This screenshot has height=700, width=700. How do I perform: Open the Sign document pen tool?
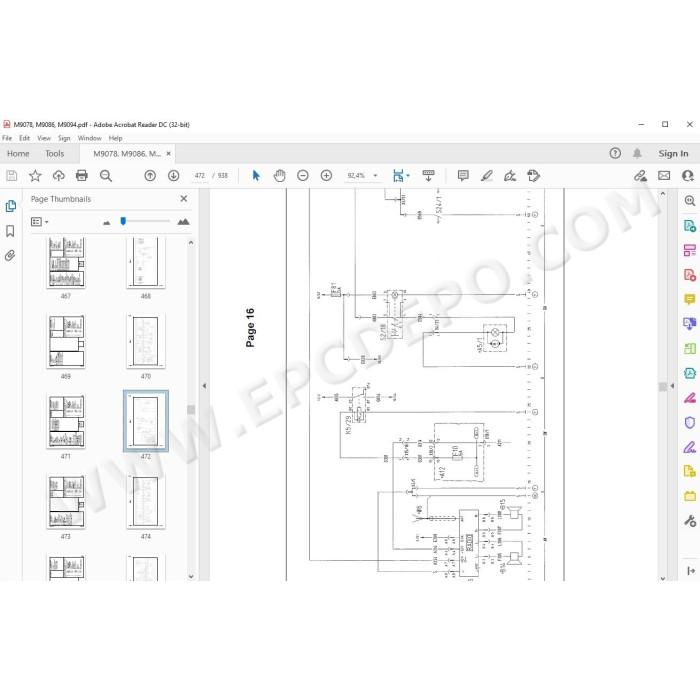[510, 176]
